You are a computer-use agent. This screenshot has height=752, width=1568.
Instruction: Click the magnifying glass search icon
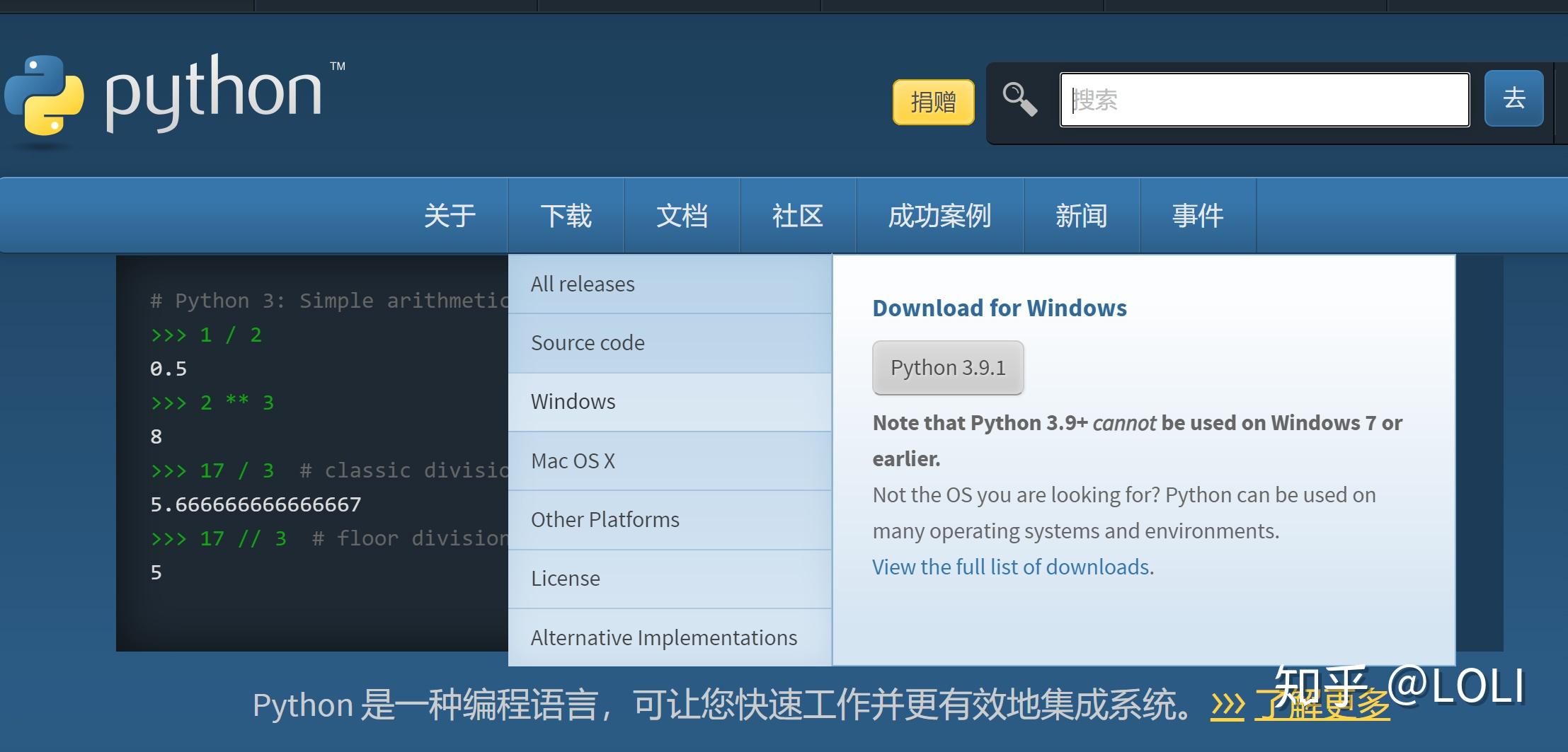point(1019,99)
